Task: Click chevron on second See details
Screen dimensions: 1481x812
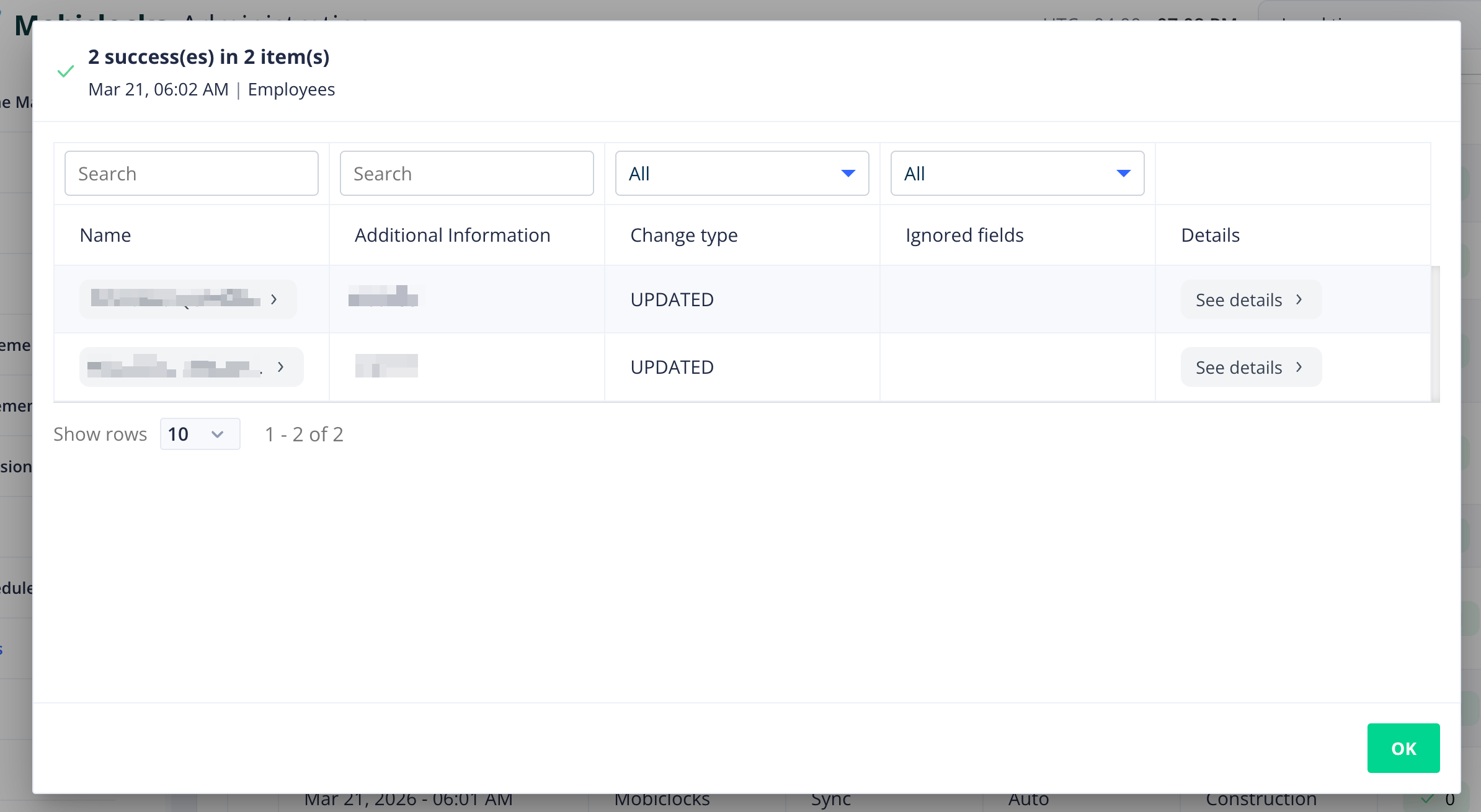Action: (x=1299, y=367)
